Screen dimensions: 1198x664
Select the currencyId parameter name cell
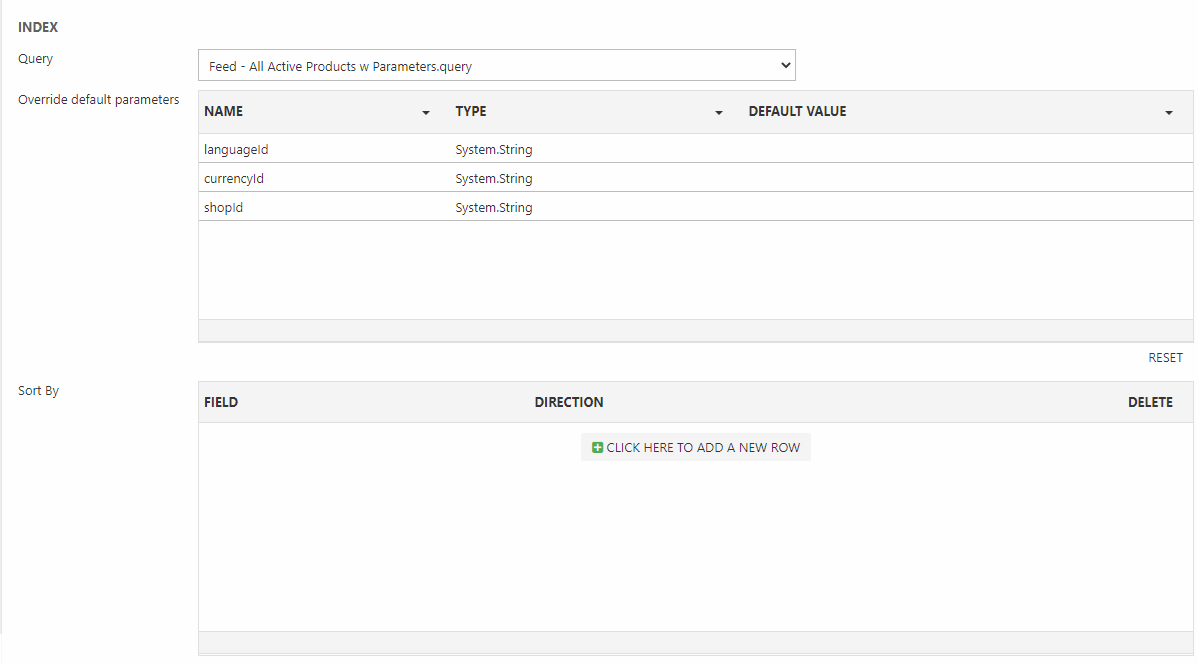coord(234,178)
